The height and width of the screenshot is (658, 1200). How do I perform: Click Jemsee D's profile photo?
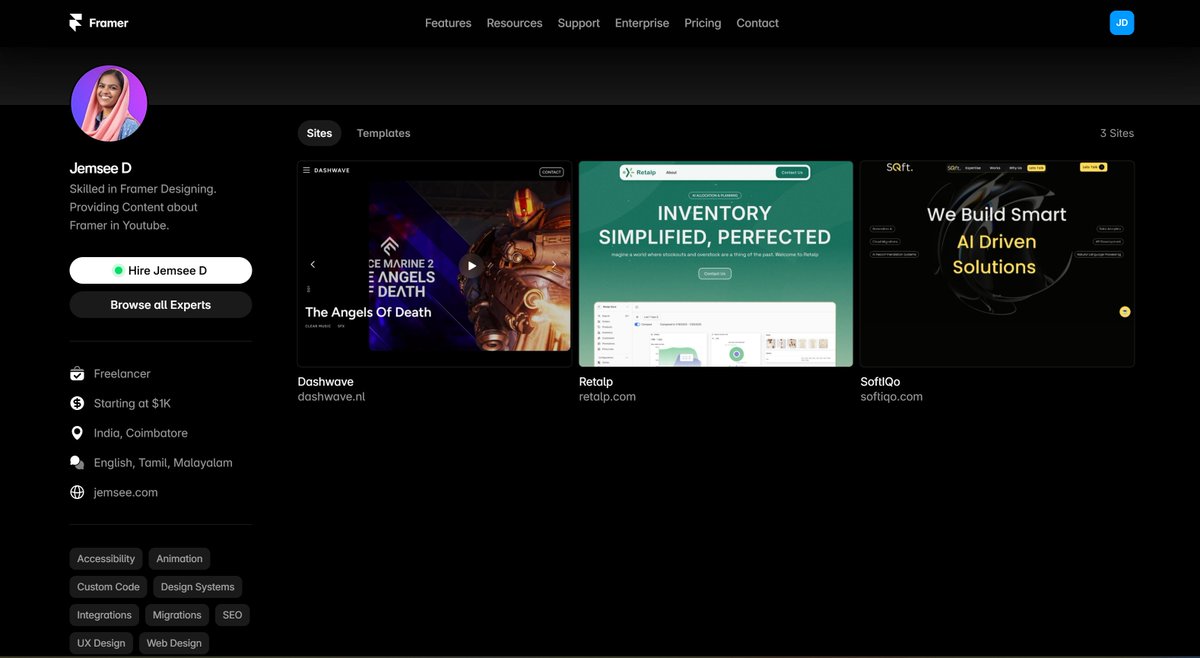coord(109,104)
